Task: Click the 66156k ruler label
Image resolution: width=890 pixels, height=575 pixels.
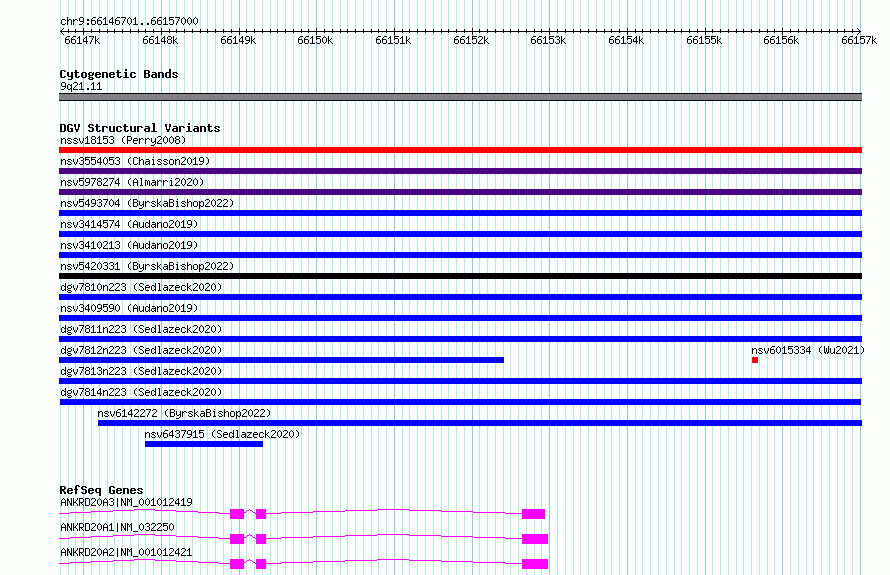Action: click(x=781, y=40)
